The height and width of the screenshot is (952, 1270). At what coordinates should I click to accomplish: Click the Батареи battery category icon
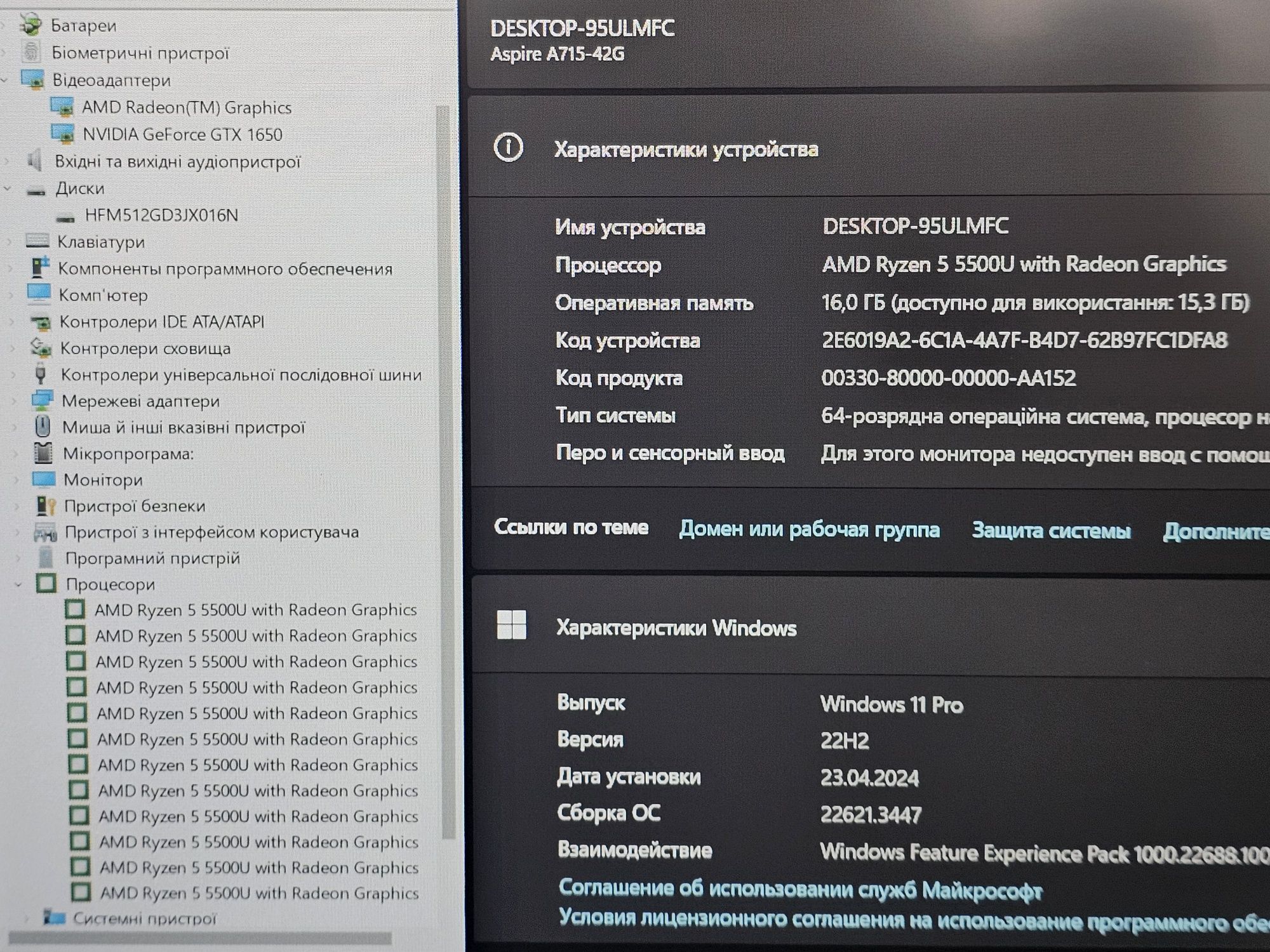tap(30, 25)
